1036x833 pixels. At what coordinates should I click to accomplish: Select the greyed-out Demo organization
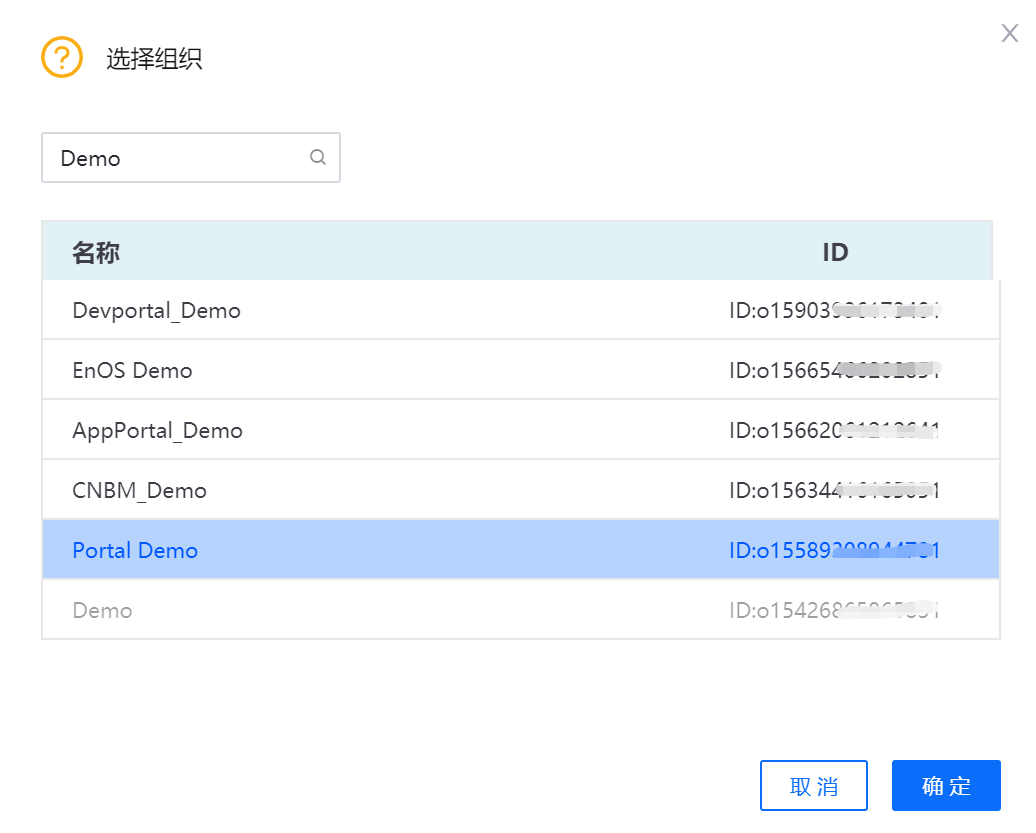pyautogui.click(x=102, y=610)
